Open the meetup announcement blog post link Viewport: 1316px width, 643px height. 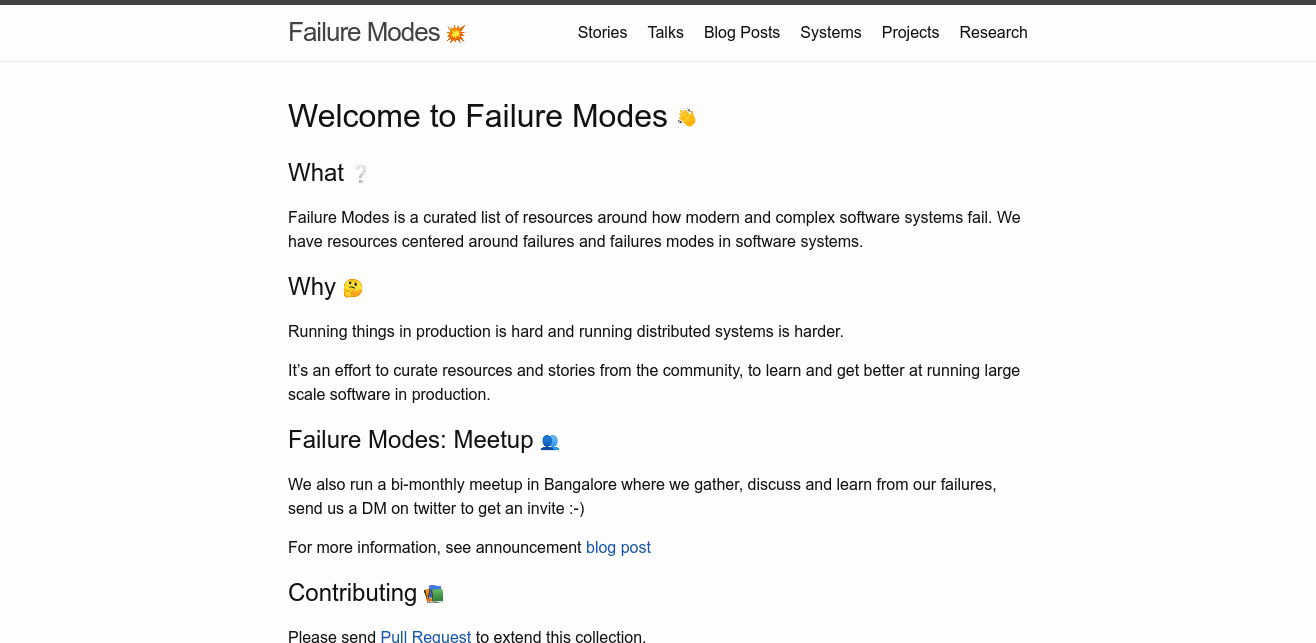pyautogui.click(x=618, y=547)
